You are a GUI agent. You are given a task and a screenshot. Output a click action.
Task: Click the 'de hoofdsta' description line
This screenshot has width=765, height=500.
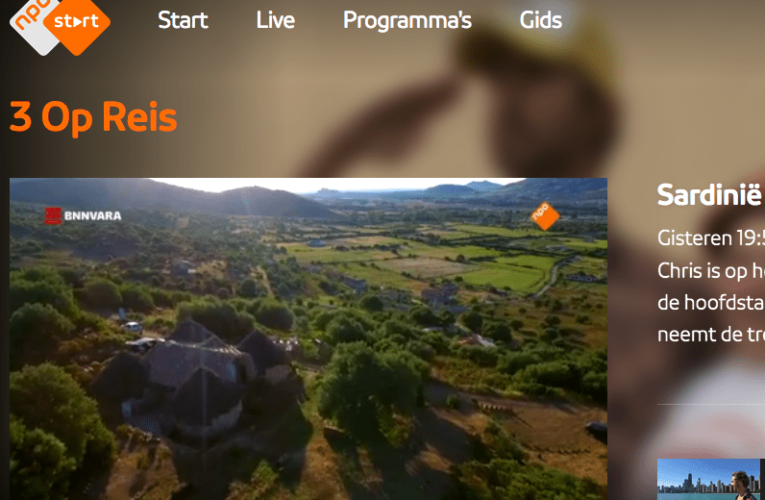[711, 303]
